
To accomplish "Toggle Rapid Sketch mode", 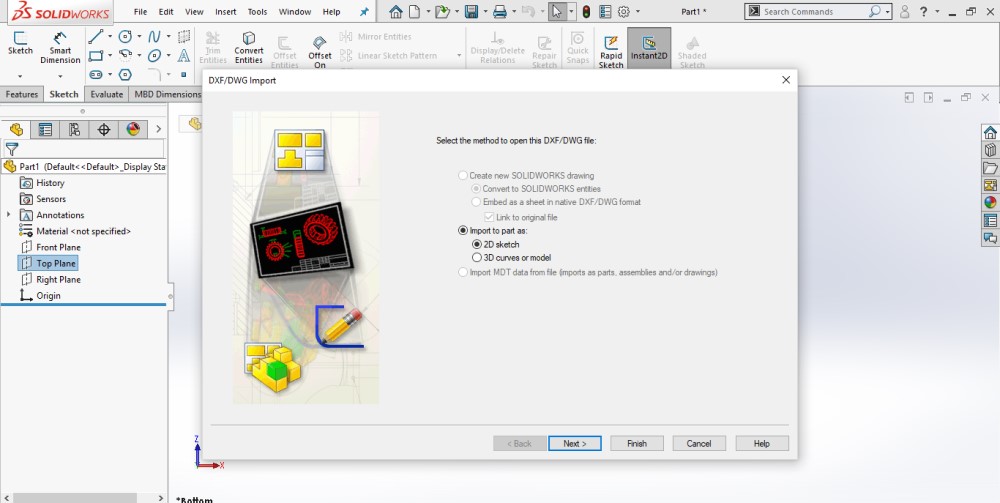I will click(611, 50).
